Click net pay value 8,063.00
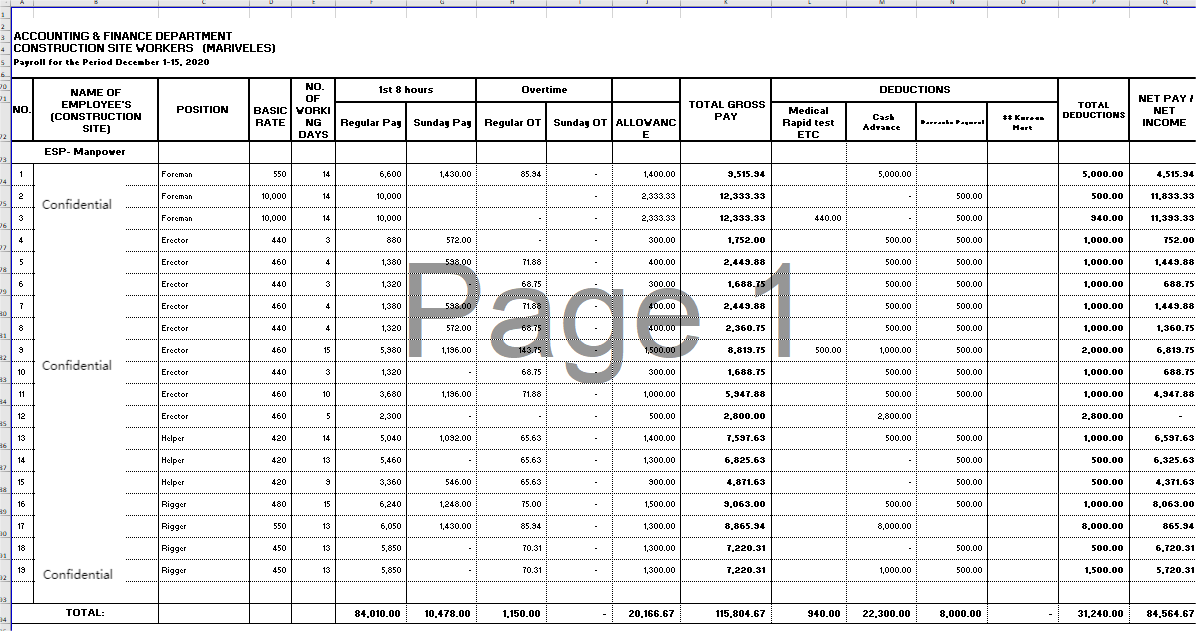 [x=1175, y=504]
